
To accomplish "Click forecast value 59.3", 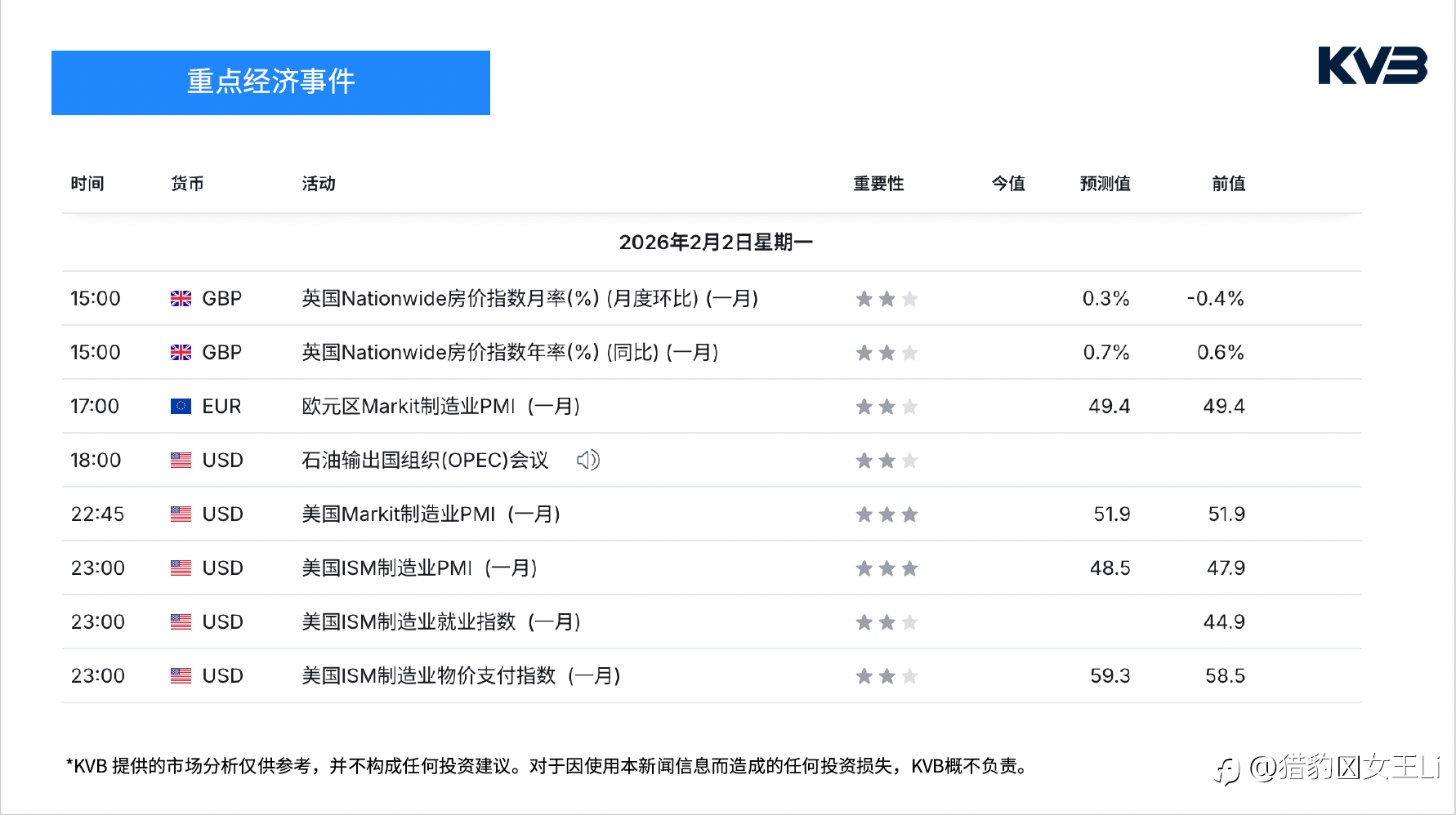I will point(1110,676).
